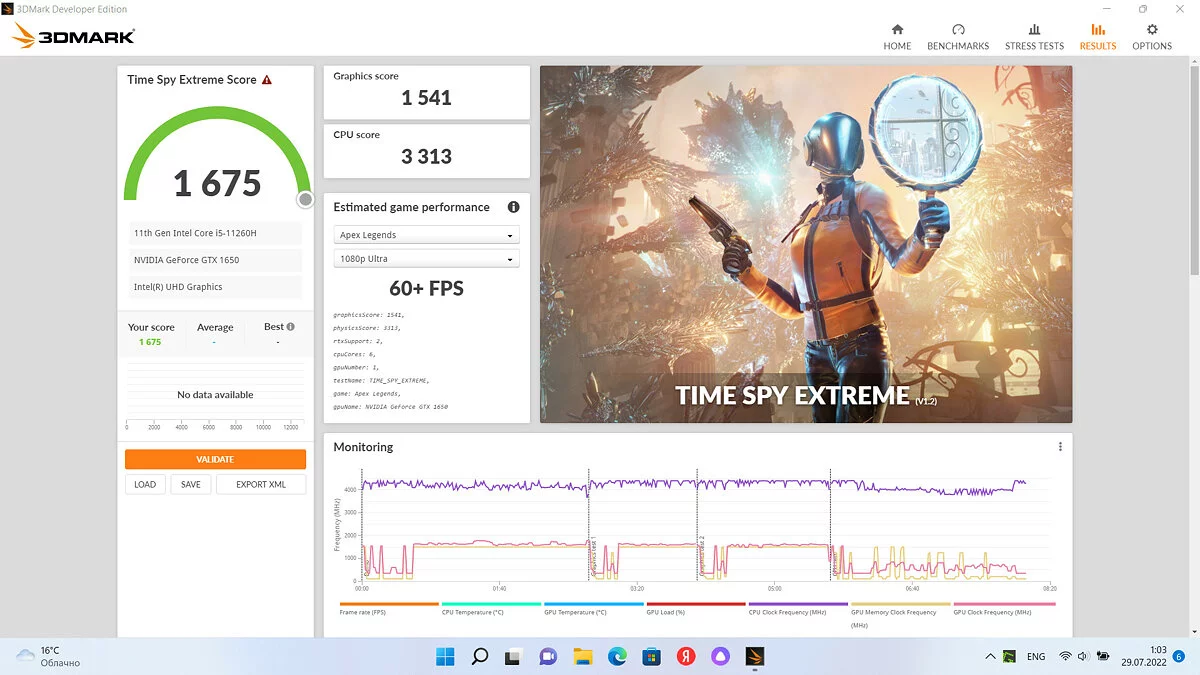
Task: Expand the 1080p Ultra preset dropdown
Action: [x=426, y=259]
